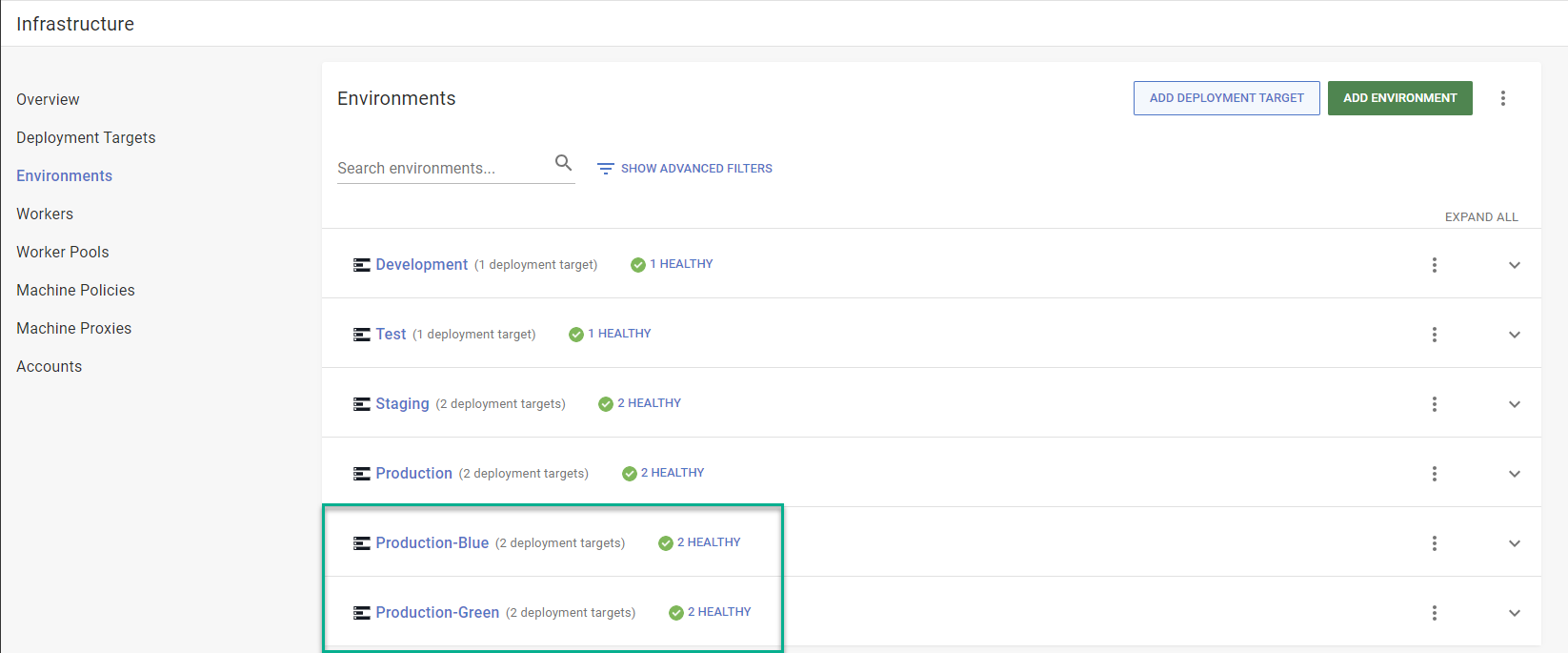
Task: Click the Production-Blue environment icon
Action: 362,543
